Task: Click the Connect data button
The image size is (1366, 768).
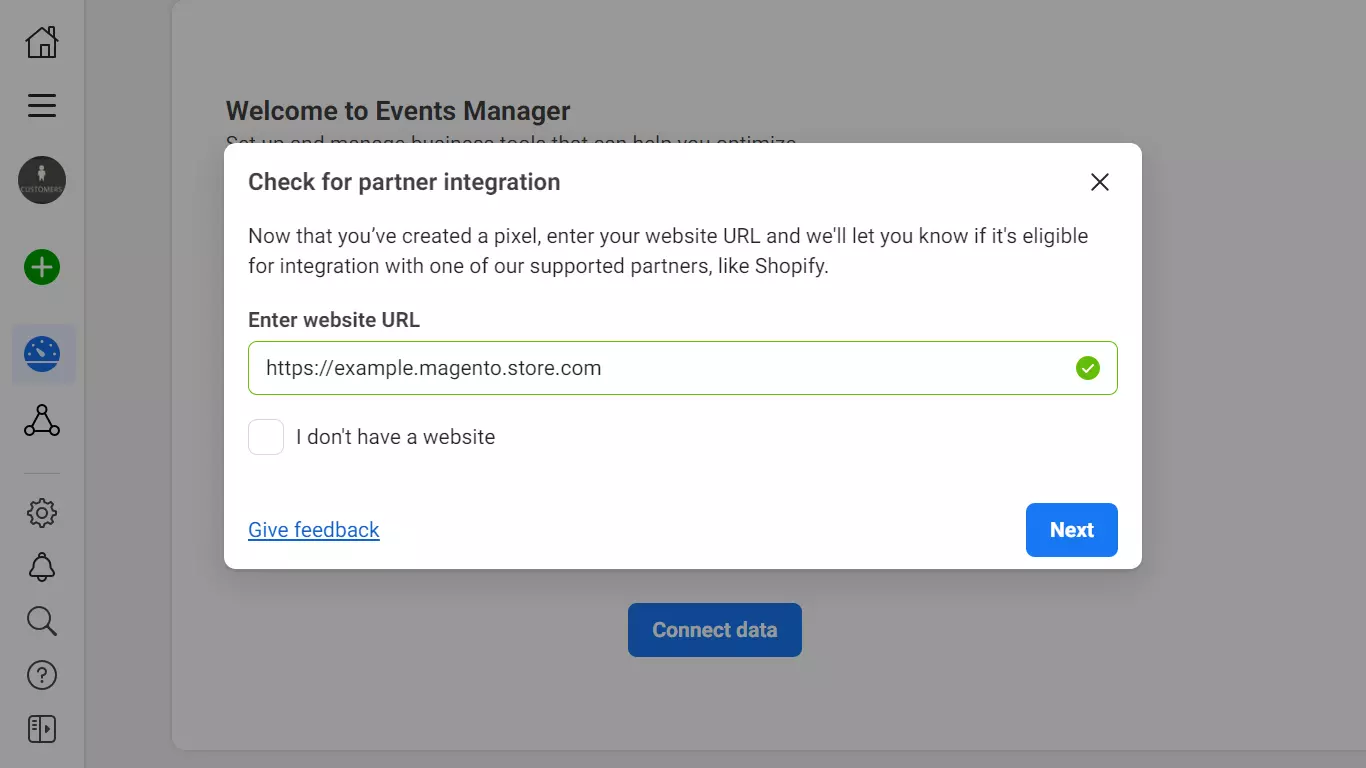Action: 714,630
